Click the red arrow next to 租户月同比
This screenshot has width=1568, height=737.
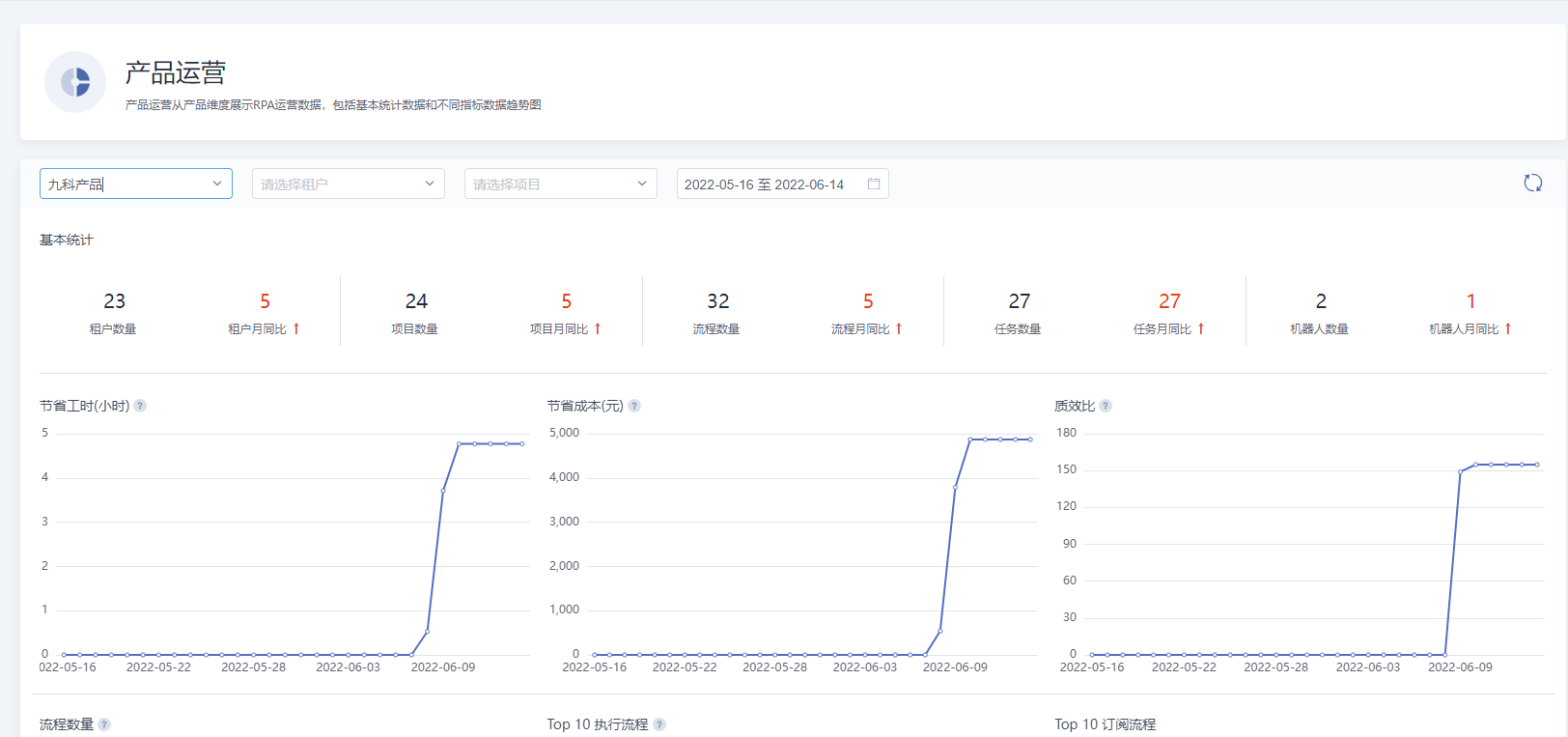point(296,328)
